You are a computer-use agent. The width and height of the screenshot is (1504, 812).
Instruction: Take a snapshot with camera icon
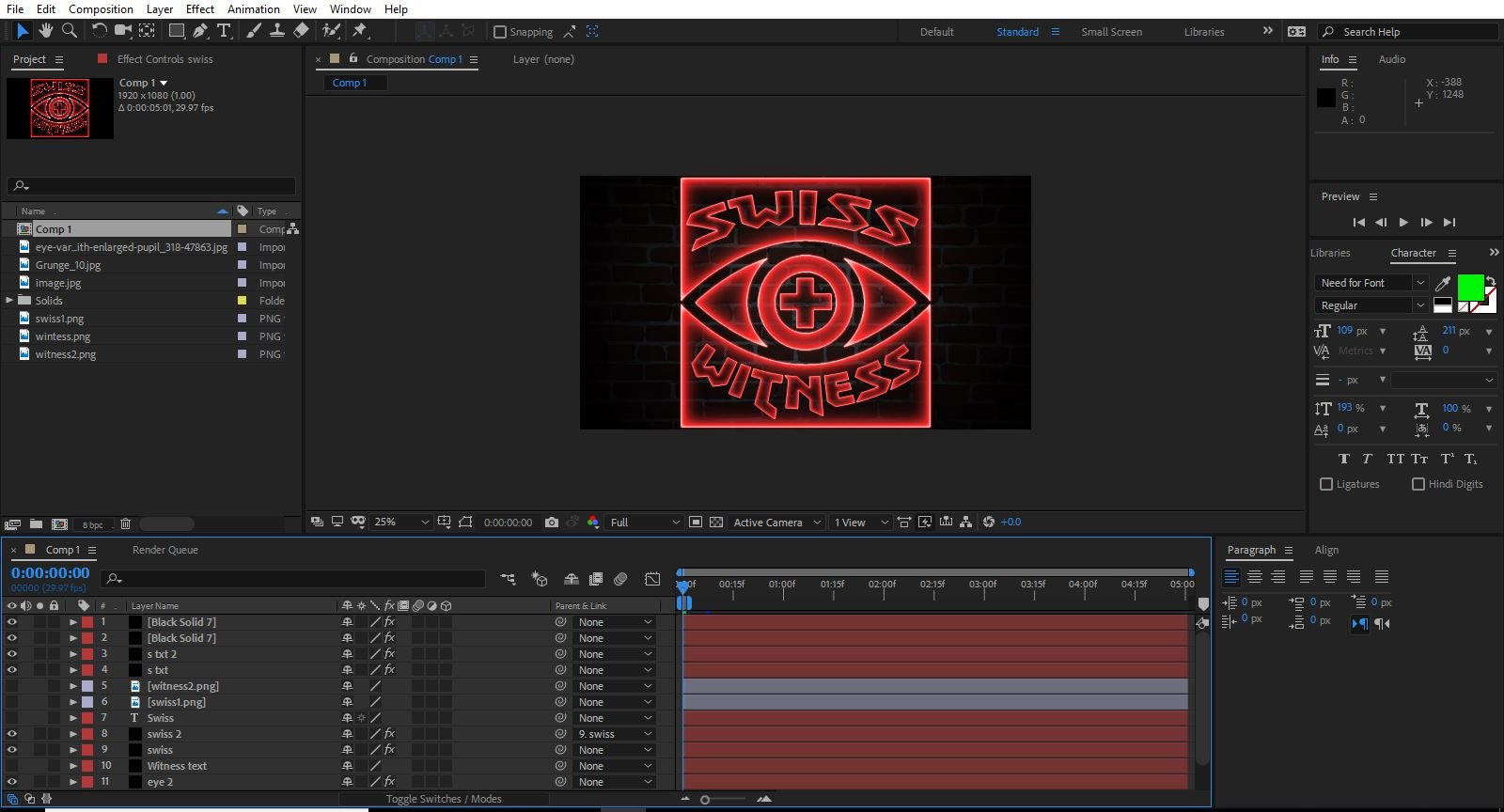click(x=552, y=522)
